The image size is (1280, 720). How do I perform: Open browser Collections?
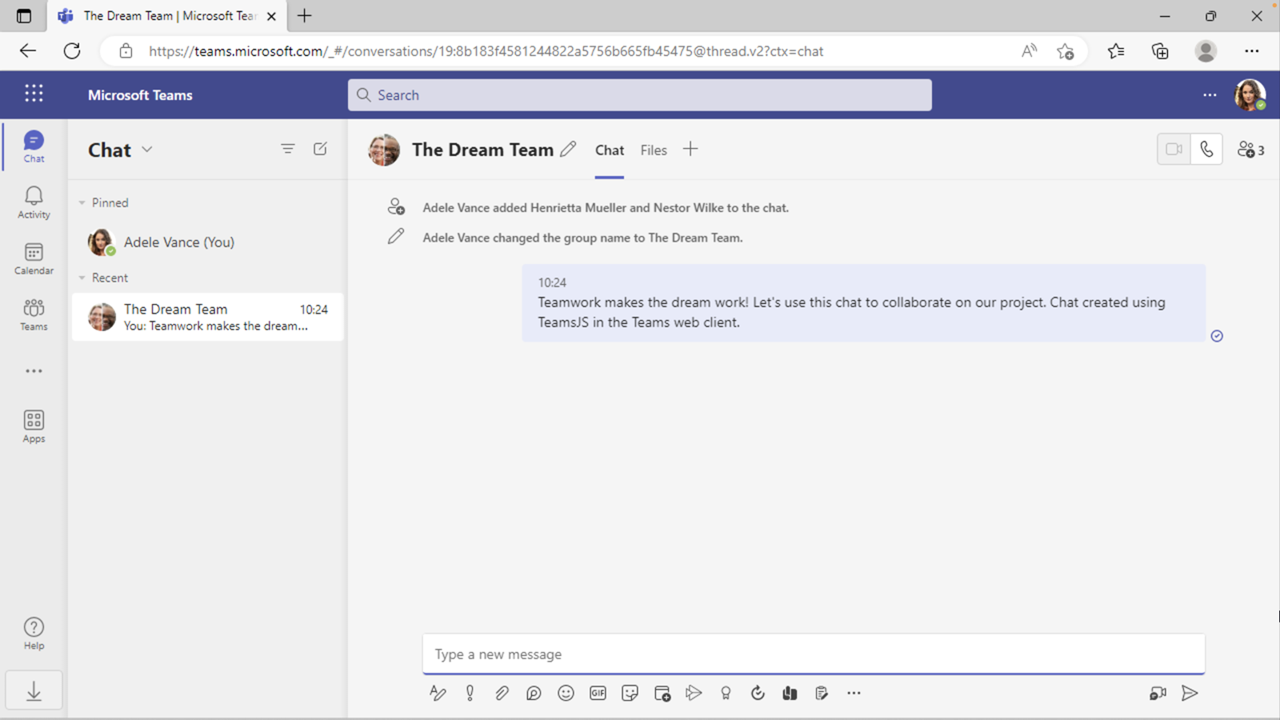(x=1160, y=51)
